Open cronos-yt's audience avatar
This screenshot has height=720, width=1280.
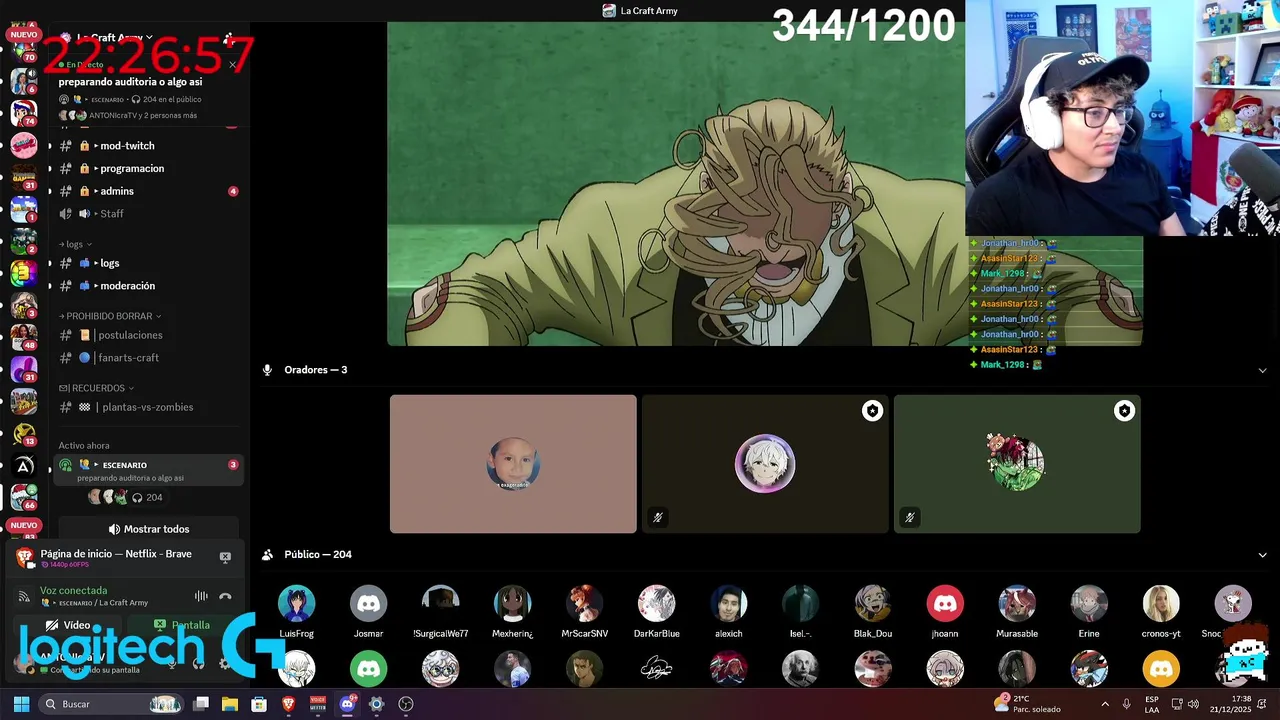tap(1161, 603)
